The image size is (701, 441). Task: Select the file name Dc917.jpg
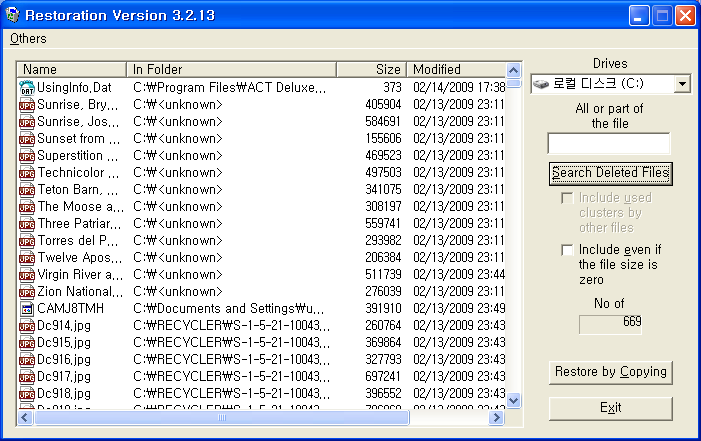[64, 377]
